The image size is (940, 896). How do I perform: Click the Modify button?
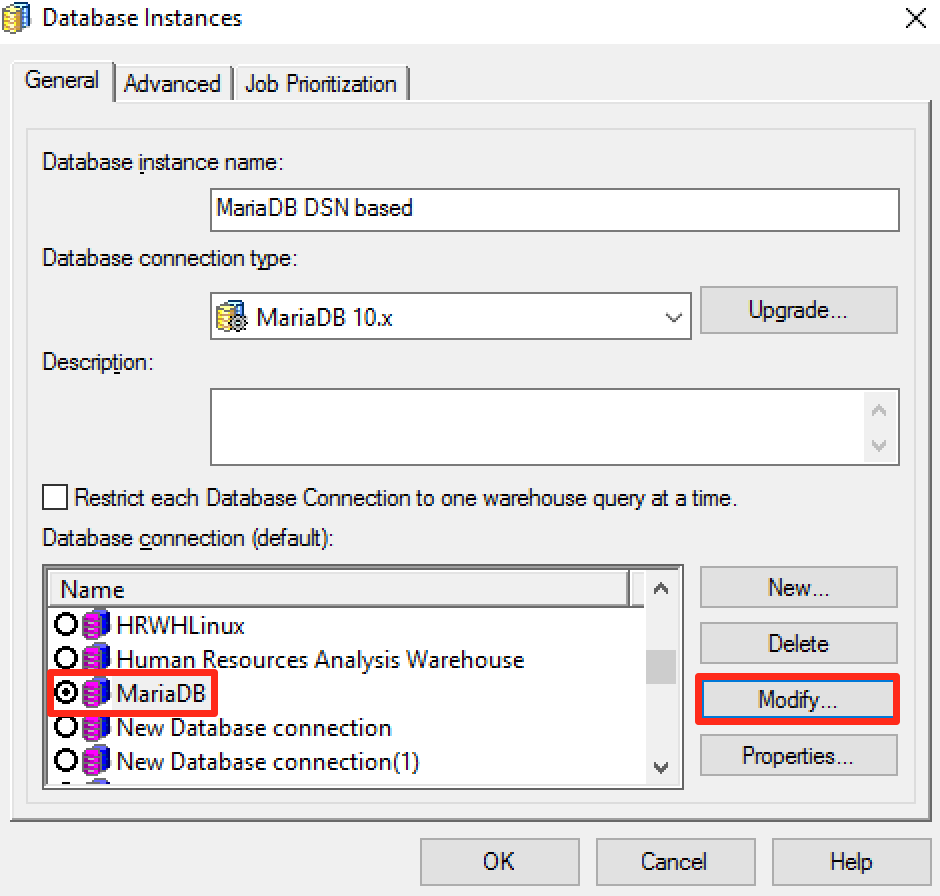(x=797, y=699)
